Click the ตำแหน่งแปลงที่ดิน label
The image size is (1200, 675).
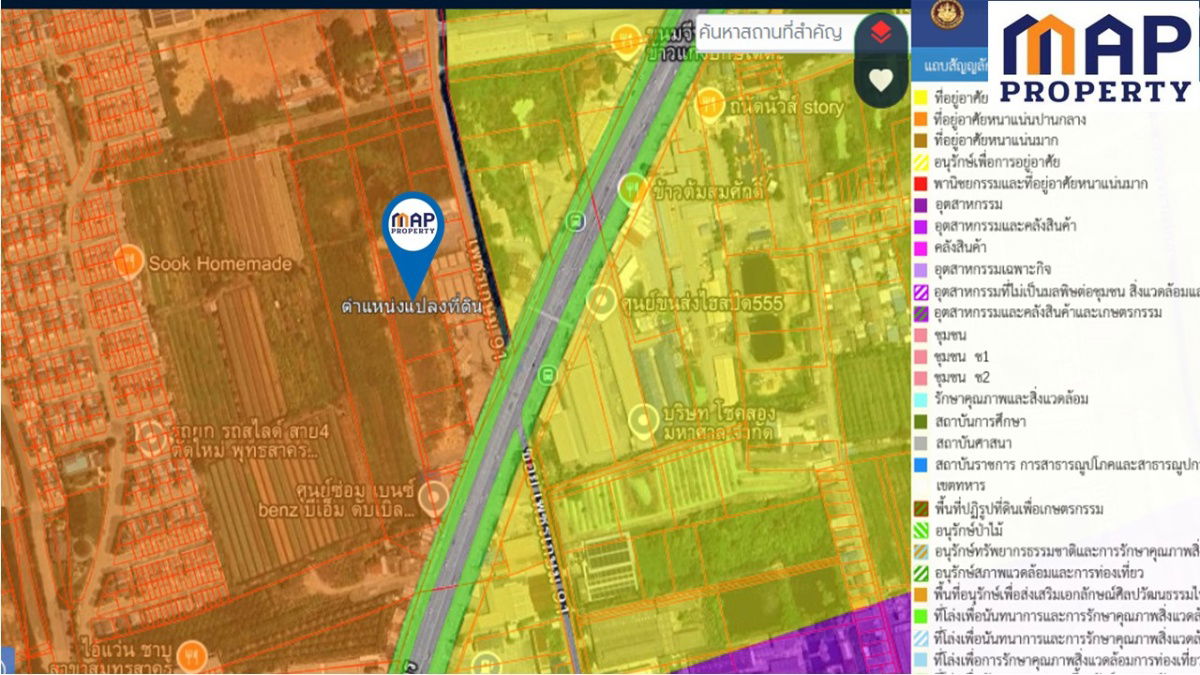(411, 307)
